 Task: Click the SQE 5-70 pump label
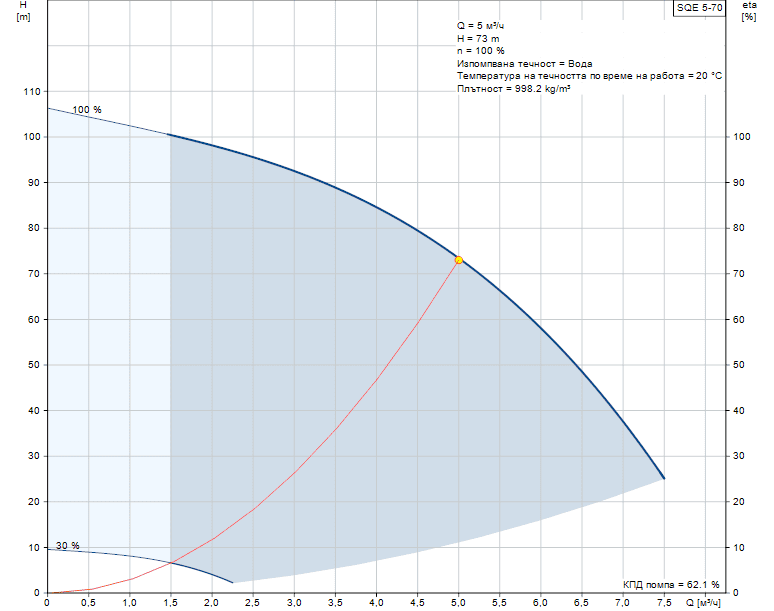click(x=698, y=7)
